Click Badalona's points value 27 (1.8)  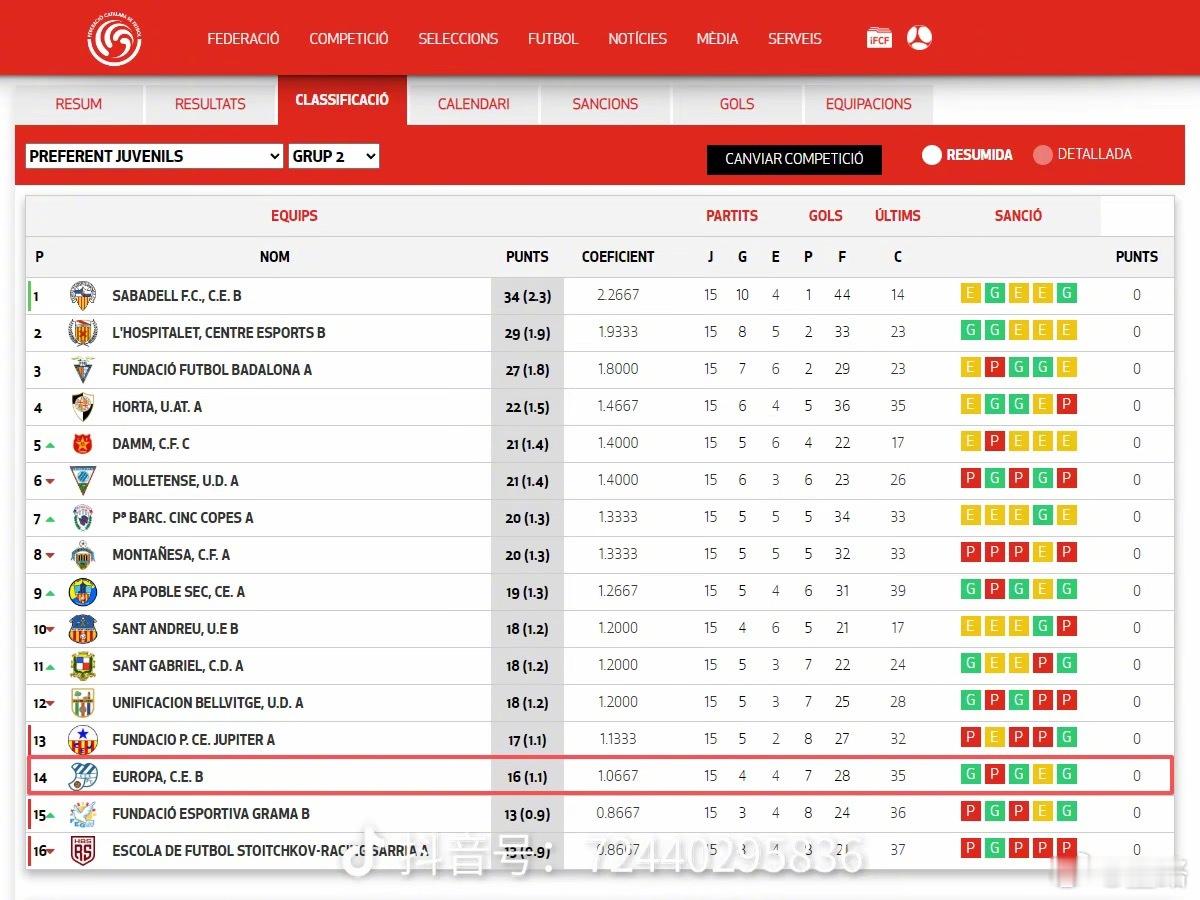click(527, 370)
